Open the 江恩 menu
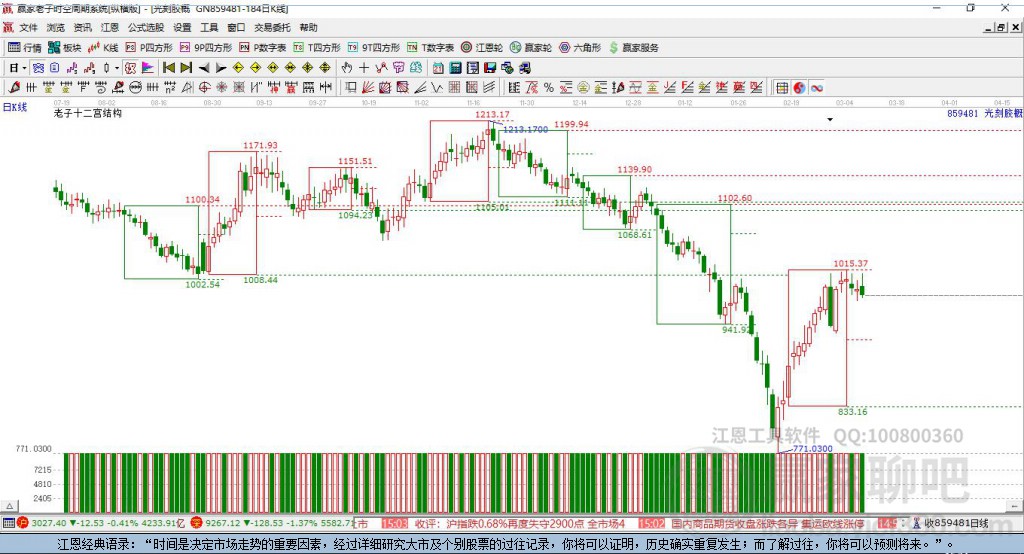Viewport: 1024px width, 554px height. 110,27
